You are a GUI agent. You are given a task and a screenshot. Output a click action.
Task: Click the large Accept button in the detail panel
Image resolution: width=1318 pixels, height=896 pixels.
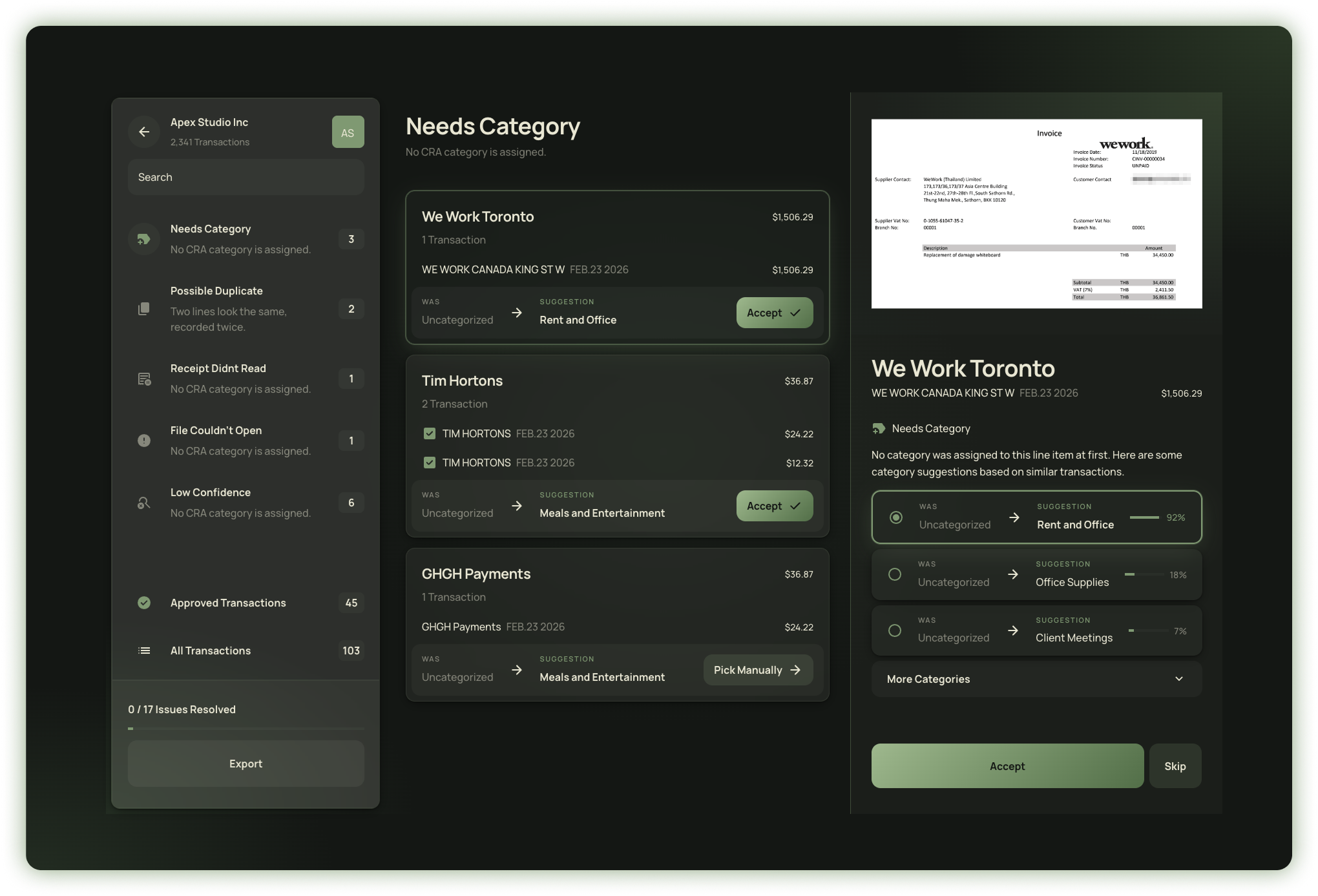tap(1007, 766)
